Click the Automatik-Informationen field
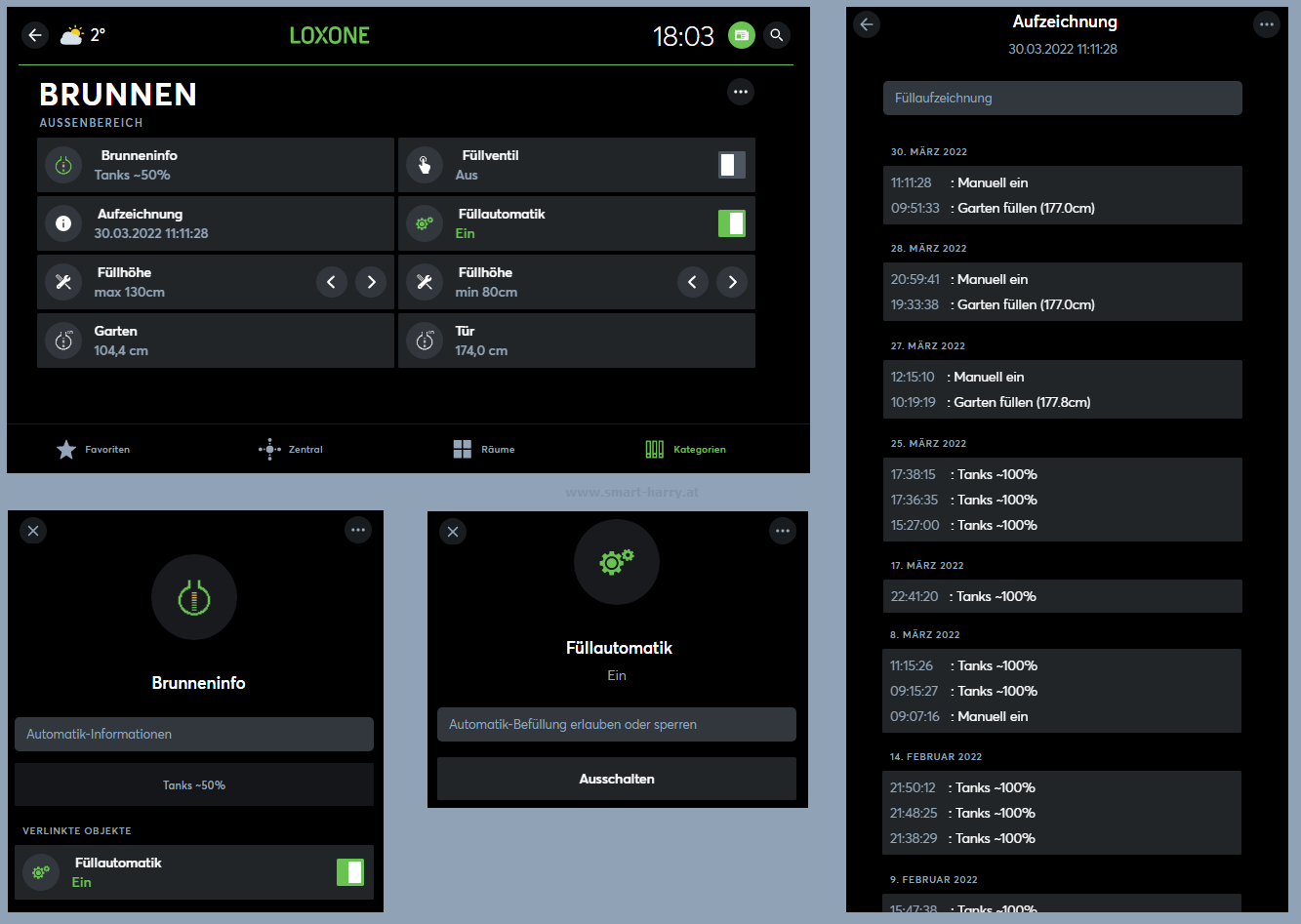 click(x=194, y=734)
